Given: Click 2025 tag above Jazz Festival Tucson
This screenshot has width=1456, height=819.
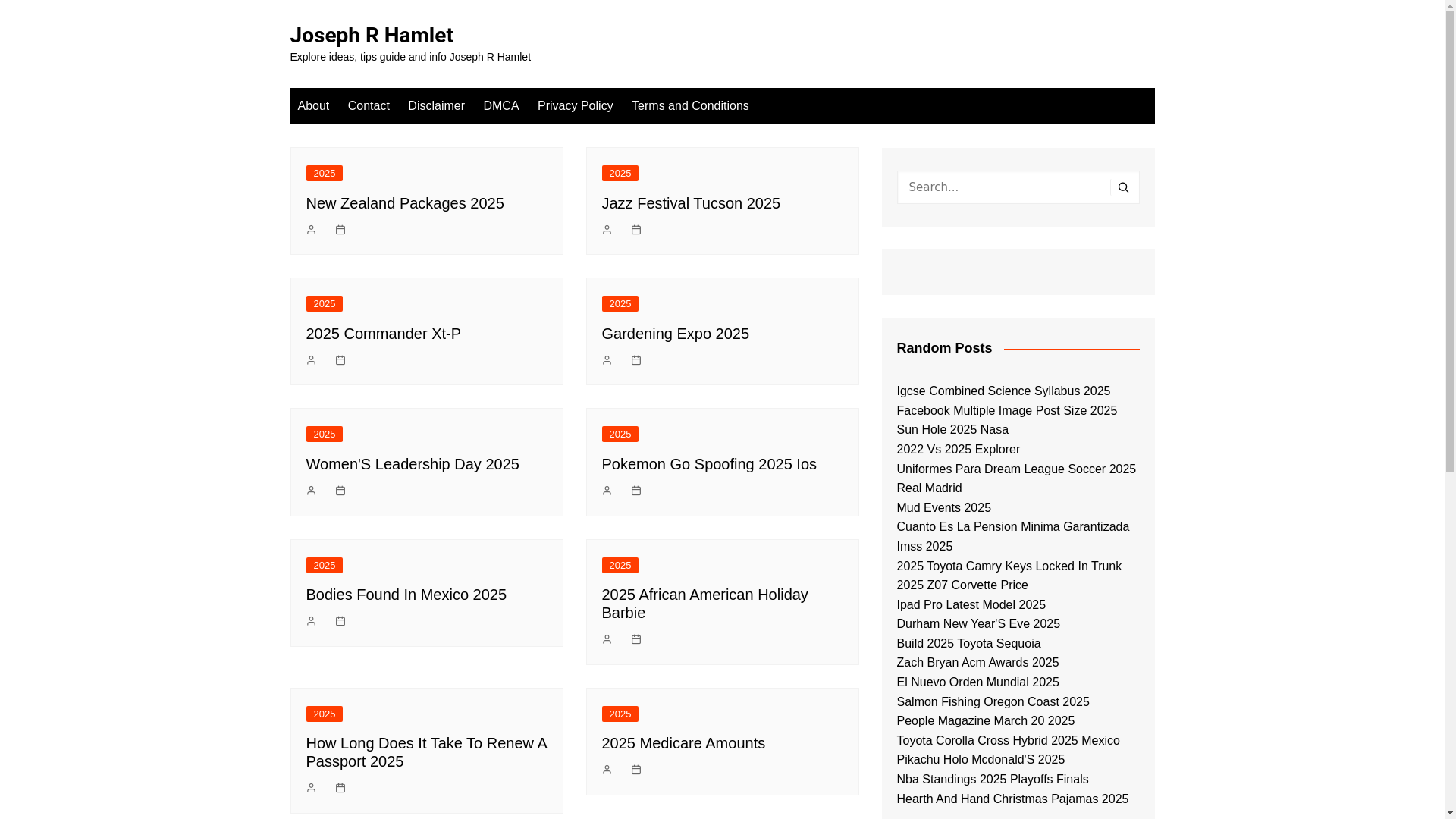Looking at the screenshot, I should pyautogui.click(x=620, y=174).
